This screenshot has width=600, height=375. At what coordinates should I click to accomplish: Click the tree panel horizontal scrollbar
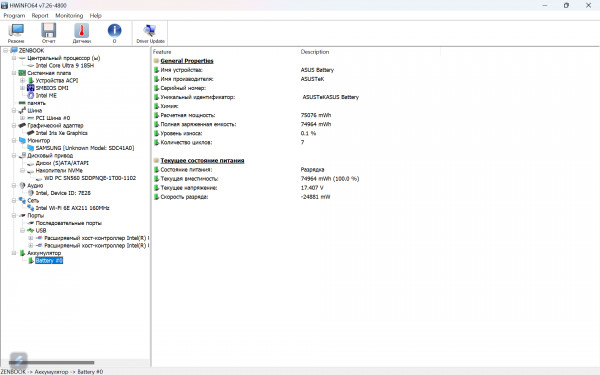pos(51,362)
